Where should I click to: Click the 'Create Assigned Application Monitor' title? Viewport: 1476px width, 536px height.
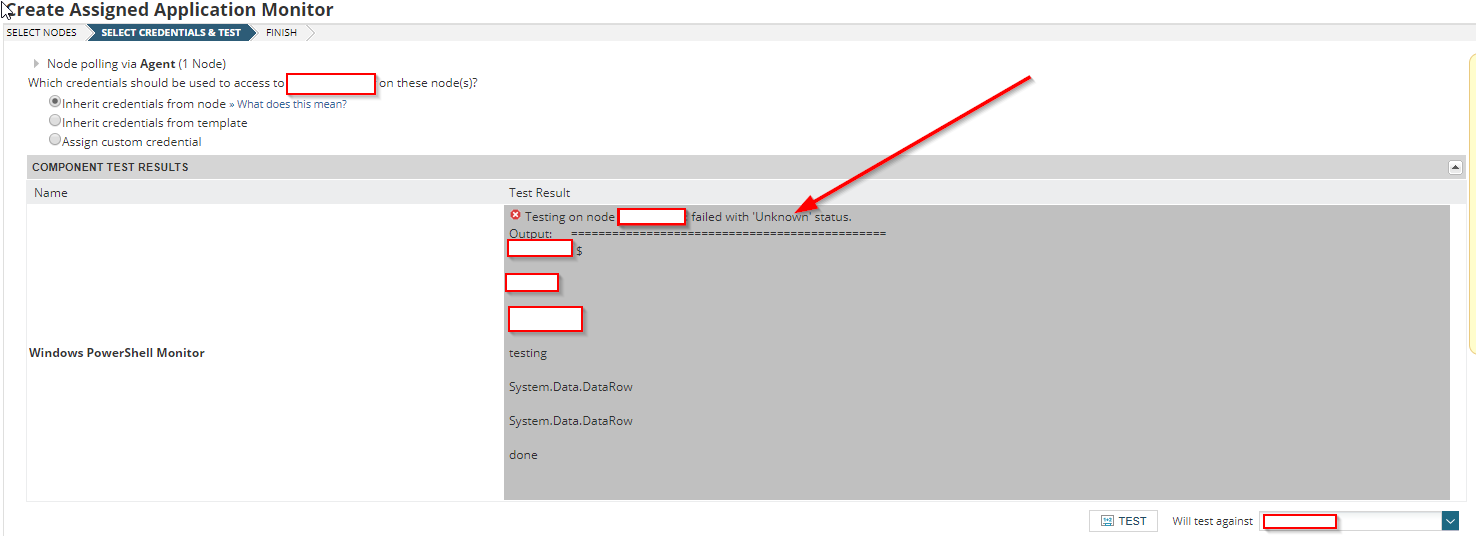170,10
